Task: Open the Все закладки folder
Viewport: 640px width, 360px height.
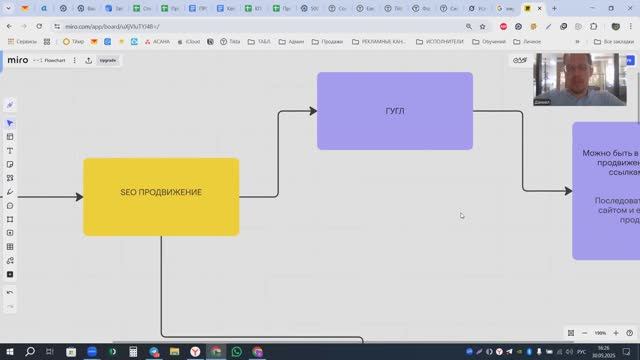Action: [614, 42]
